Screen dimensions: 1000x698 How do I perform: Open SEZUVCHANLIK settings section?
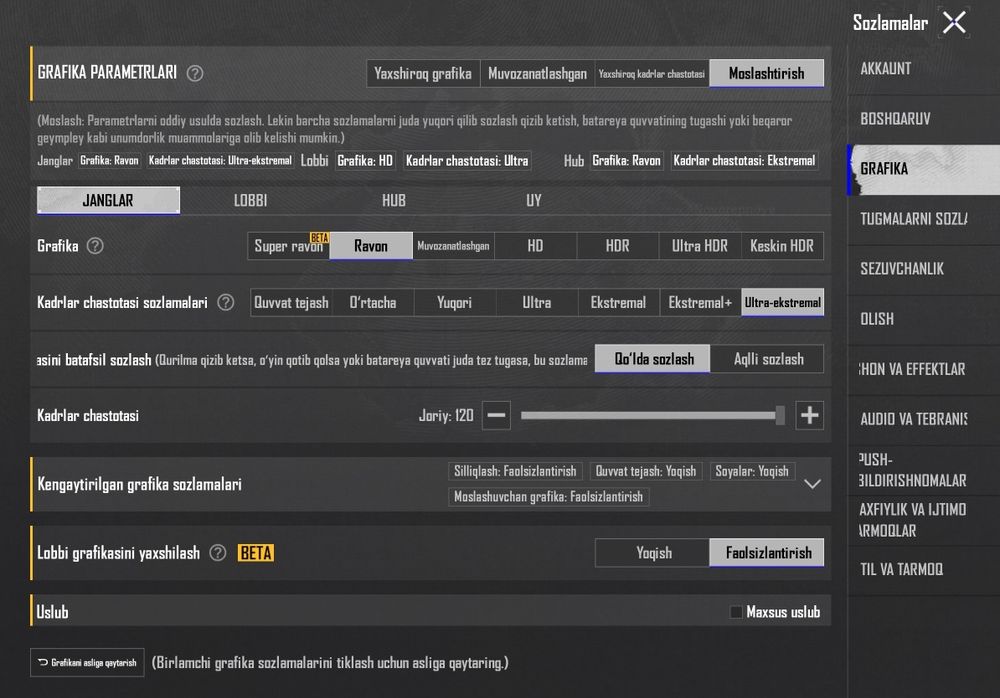923,269
